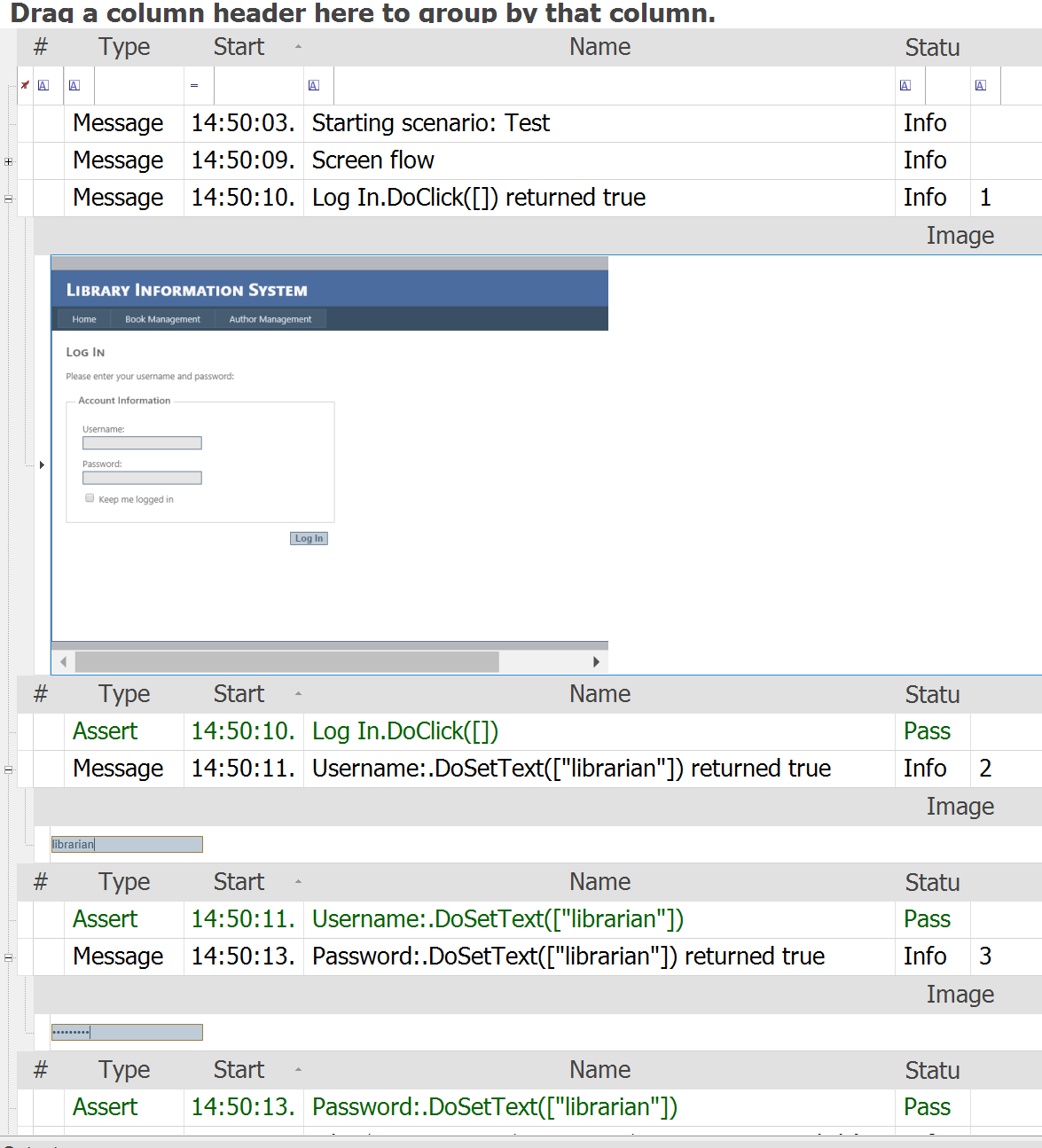Collapse the Password:.DoSetText returned true row
This screenshot has height=1148, width=1042.
(x=8, y=957)
